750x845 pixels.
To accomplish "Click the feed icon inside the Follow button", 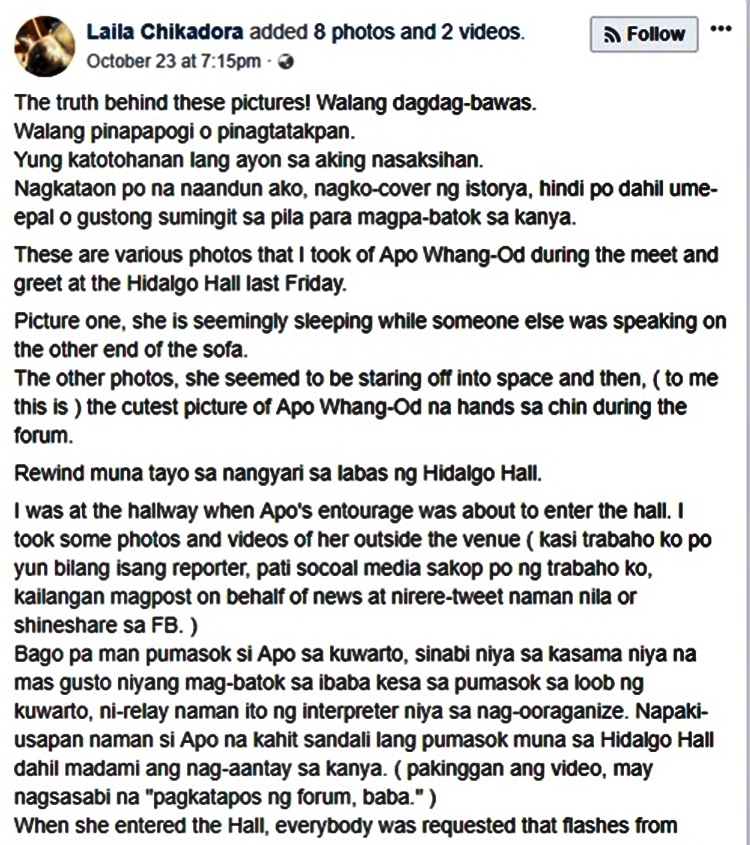I will (x=612, y=35).
